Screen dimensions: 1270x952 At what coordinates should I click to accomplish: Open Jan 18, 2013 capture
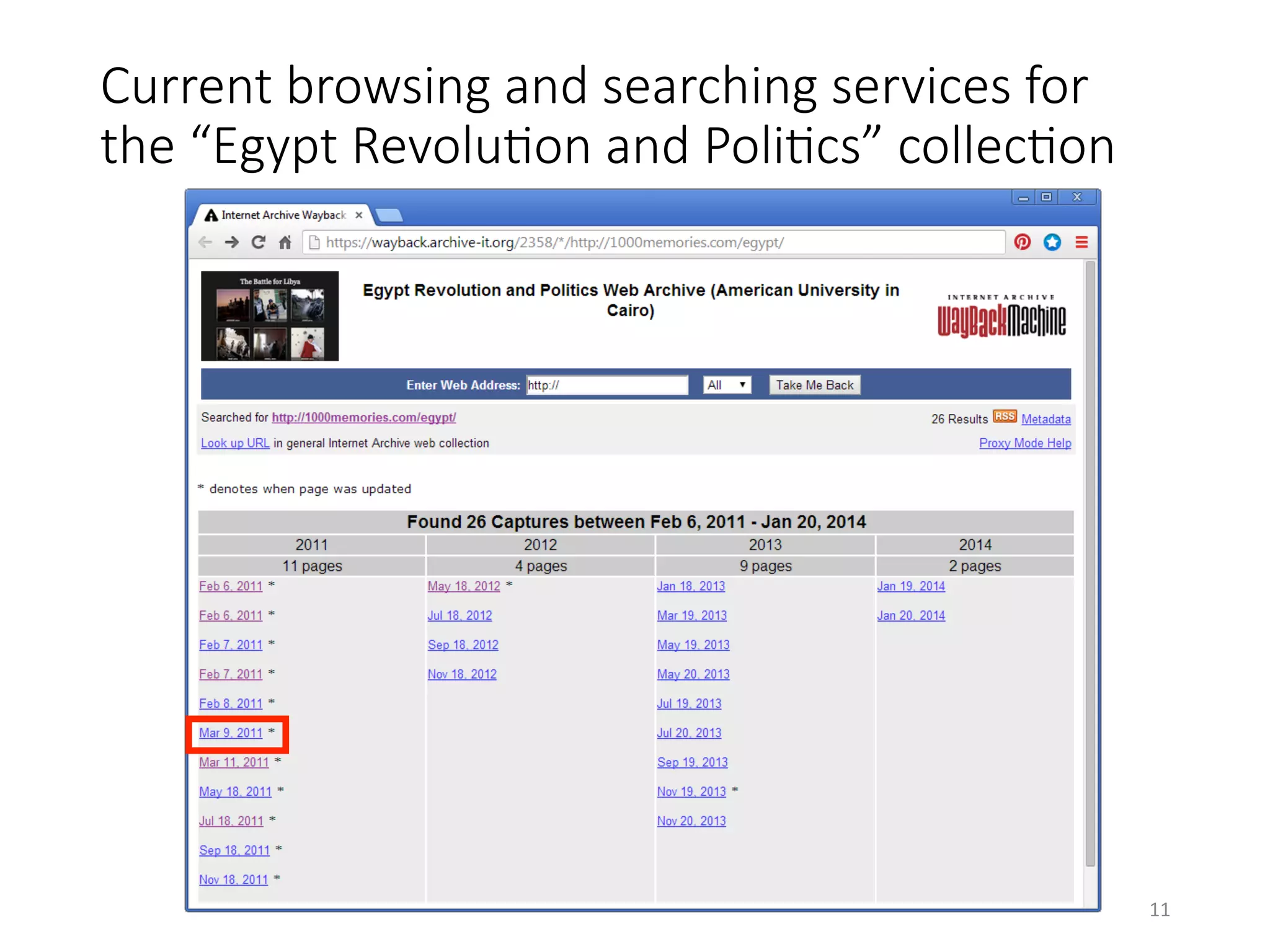[x=691, y=586]
